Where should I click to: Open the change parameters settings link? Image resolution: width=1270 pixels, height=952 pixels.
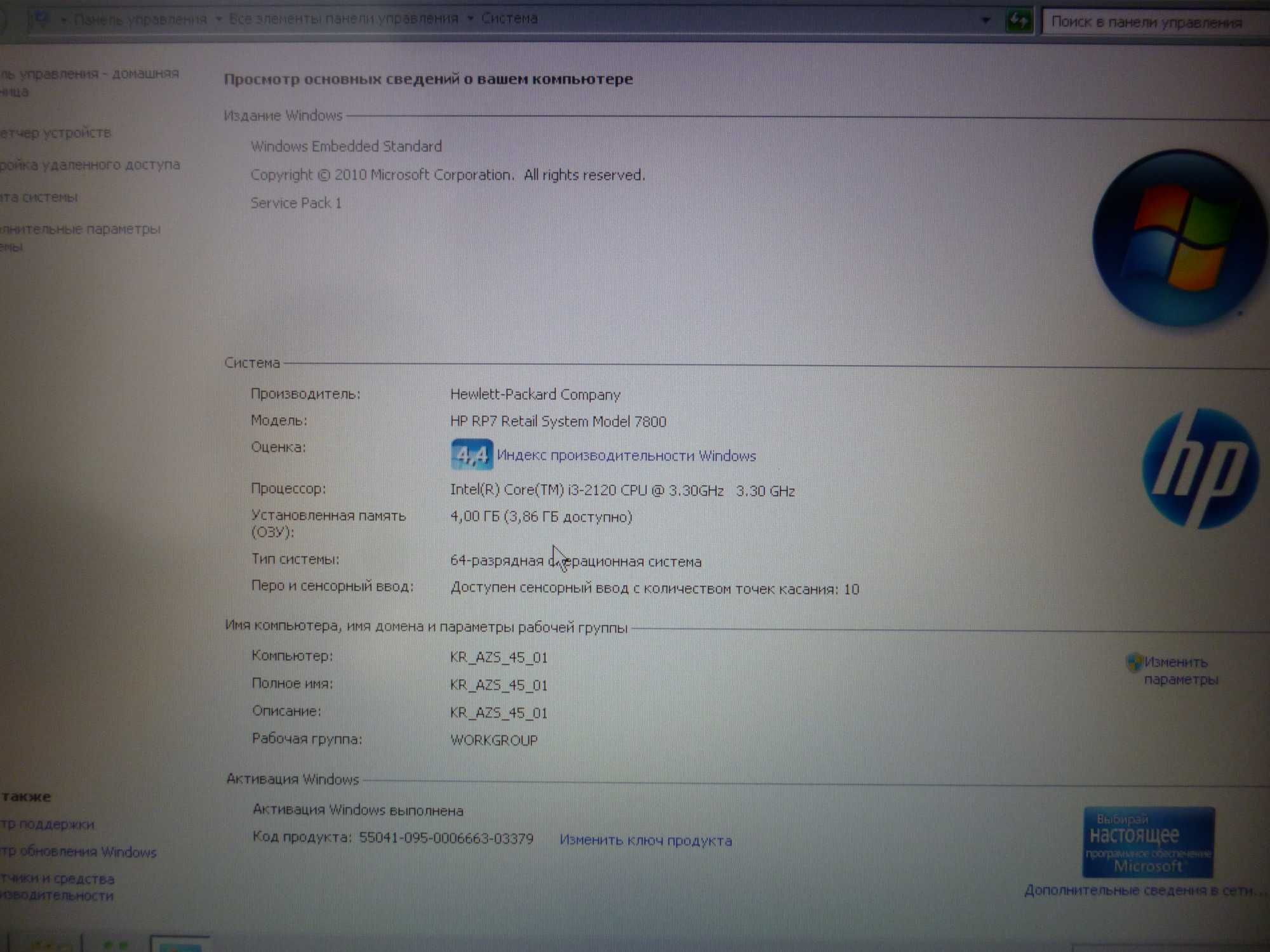1180,671
